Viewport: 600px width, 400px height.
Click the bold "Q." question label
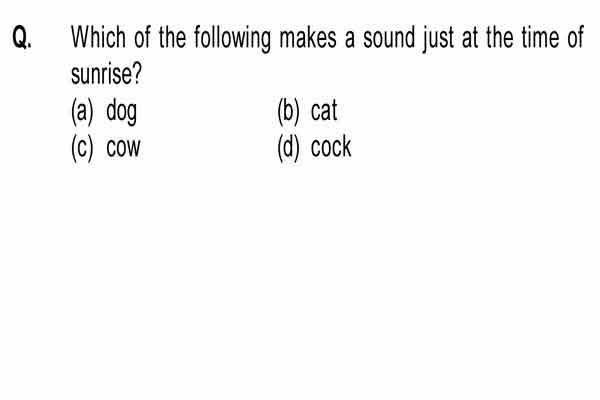click(22, 38)
